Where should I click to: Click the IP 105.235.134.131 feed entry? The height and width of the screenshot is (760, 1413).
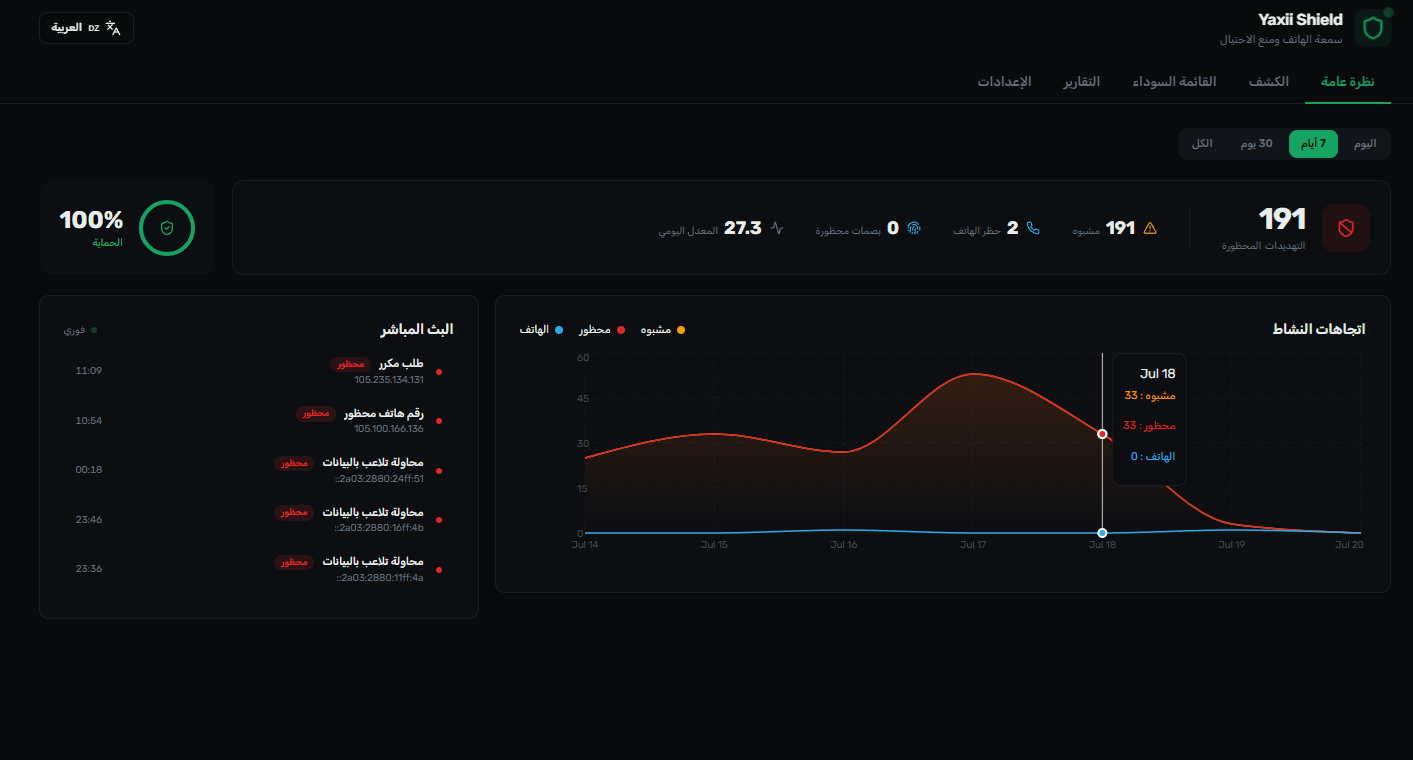(389, 380)
